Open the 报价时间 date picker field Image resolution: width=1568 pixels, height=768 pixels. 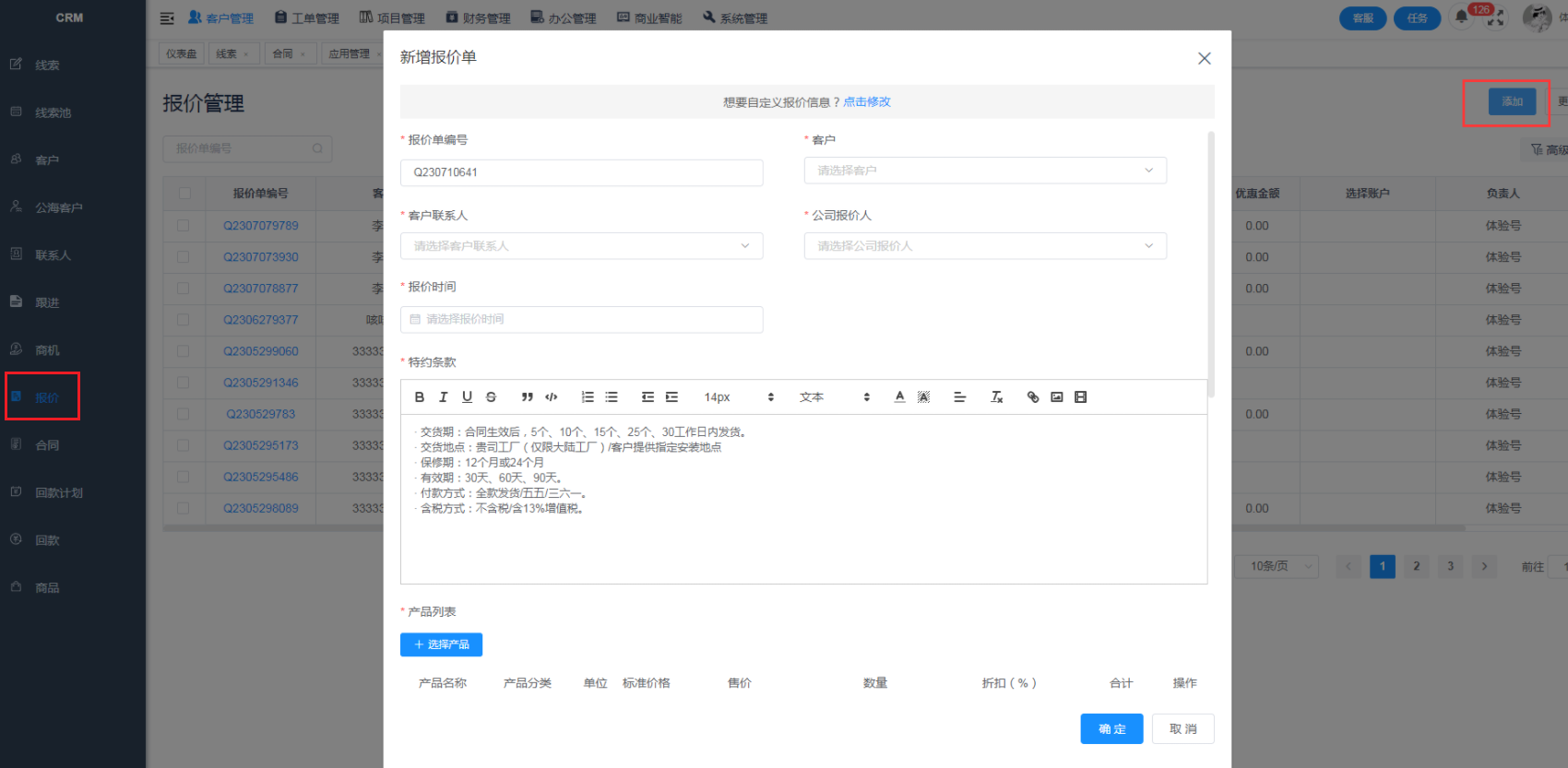(581, 319)
